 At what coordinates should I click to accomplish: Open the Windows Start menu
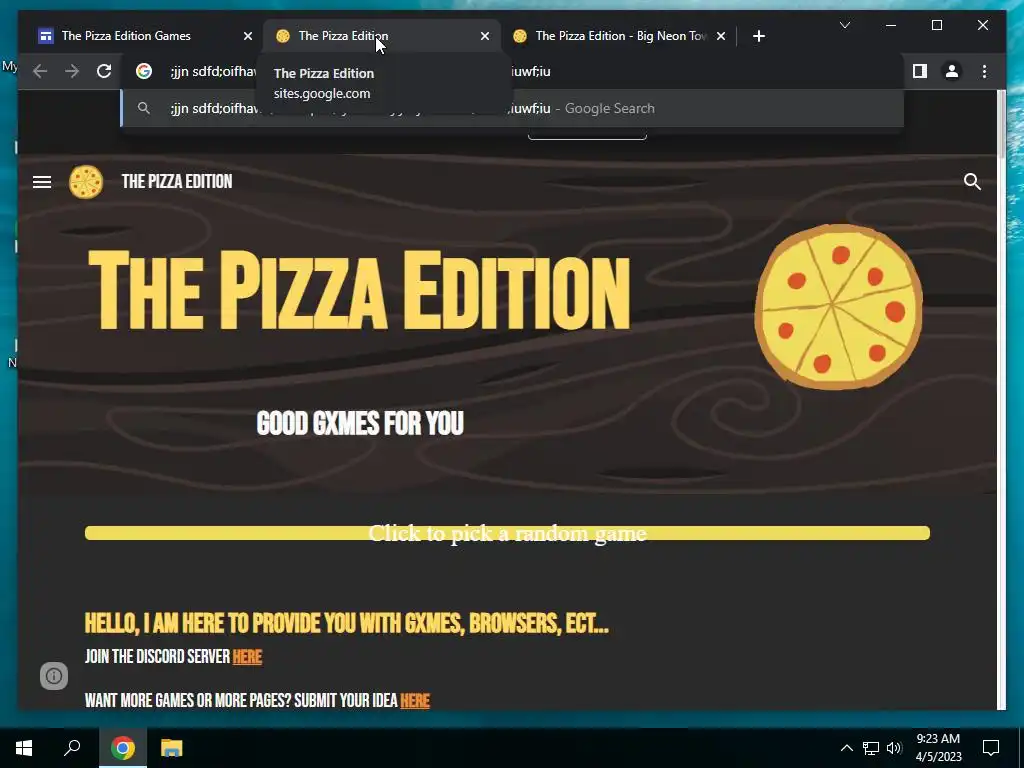pos(24,748)
